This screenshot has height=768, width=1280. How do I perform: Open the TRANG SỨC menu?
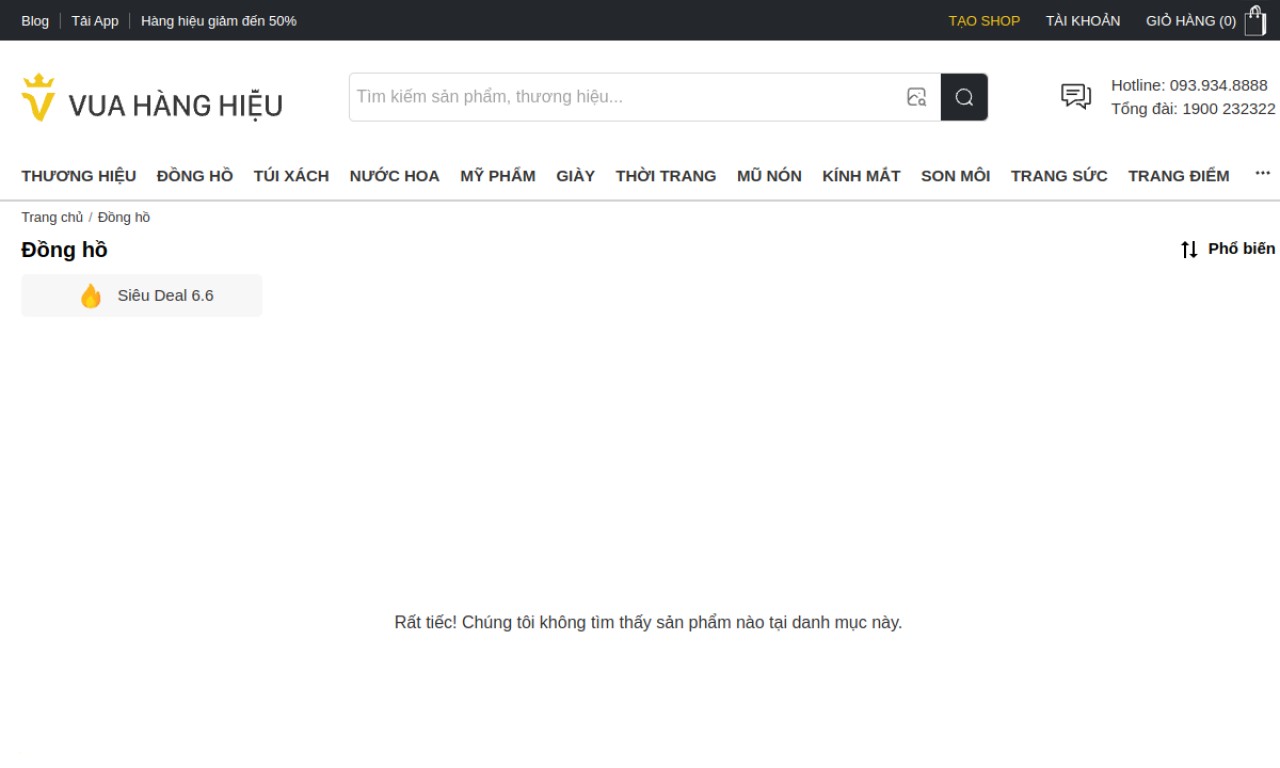1059,176
